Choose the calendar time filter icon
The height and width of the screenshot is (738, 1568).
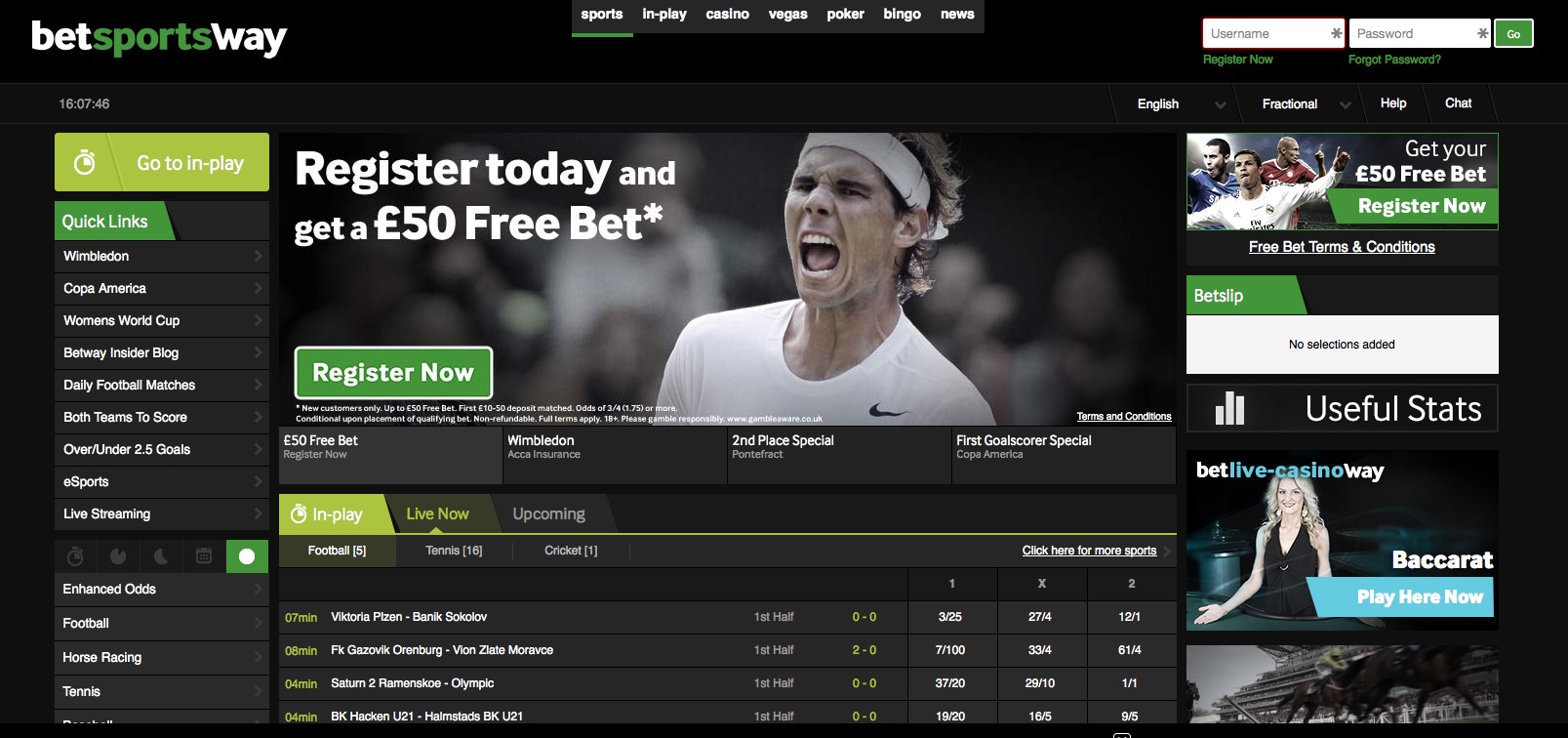(x=204, y=556)
